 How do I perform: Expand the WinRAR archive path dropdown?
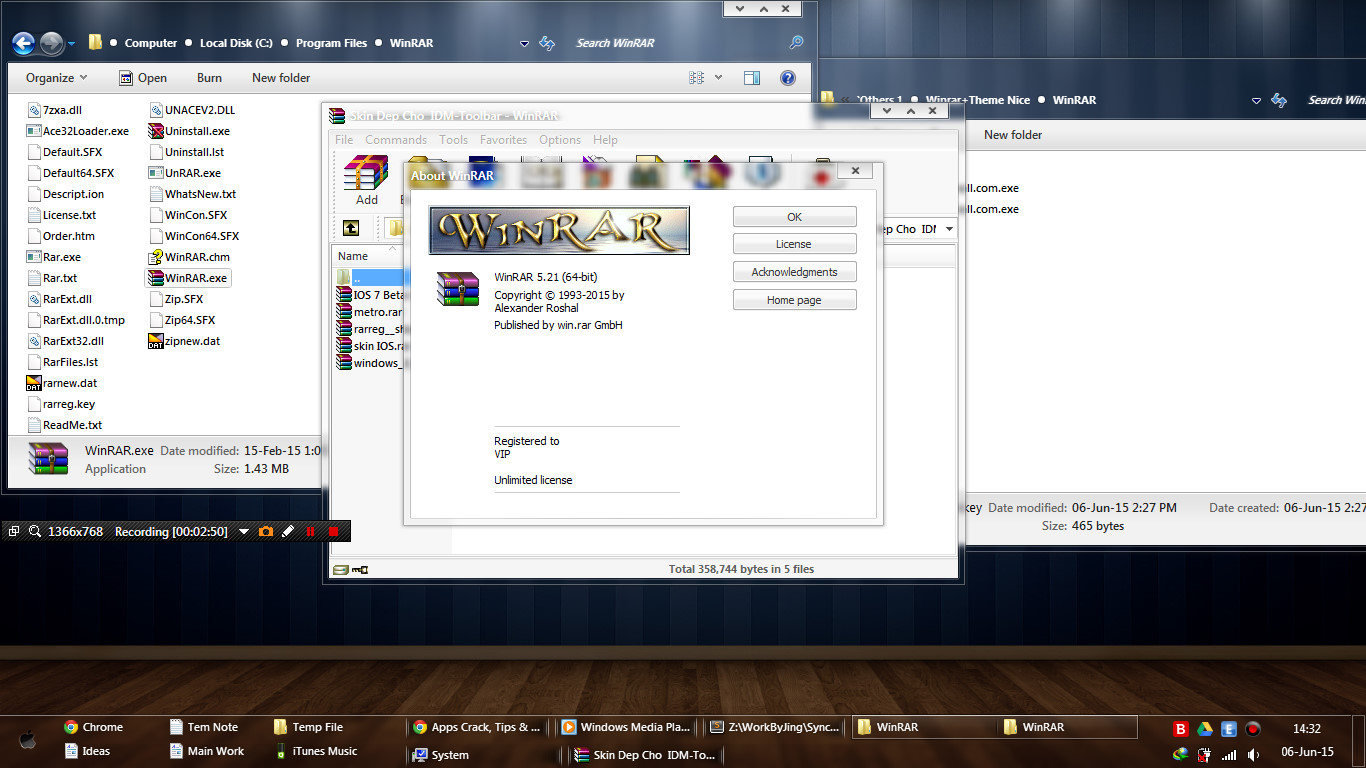[x=948, y=229]
